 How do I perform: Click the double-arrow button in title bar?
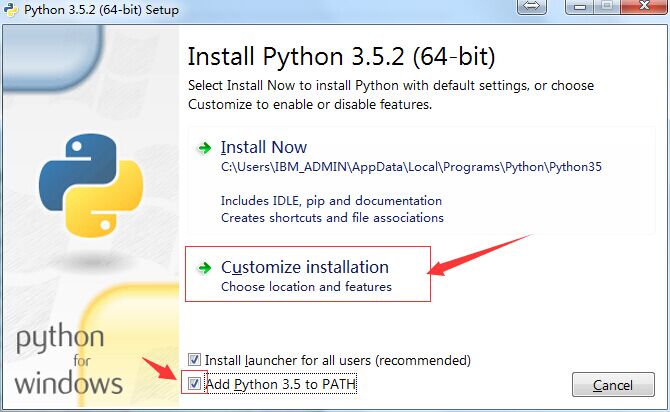531,6
